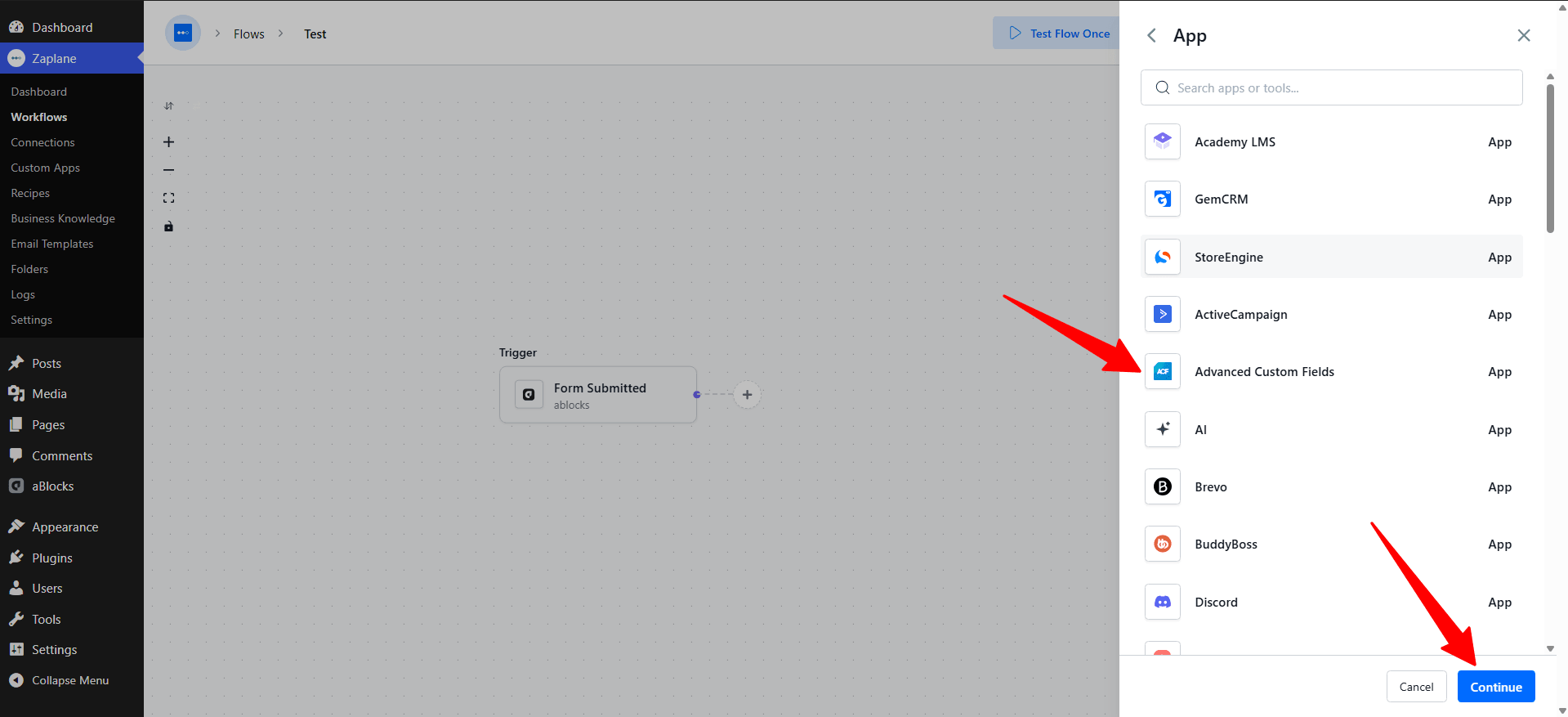Open the Users menu
The height and width of the screenshot is (717, 1568).
click(x=72, y=588)
